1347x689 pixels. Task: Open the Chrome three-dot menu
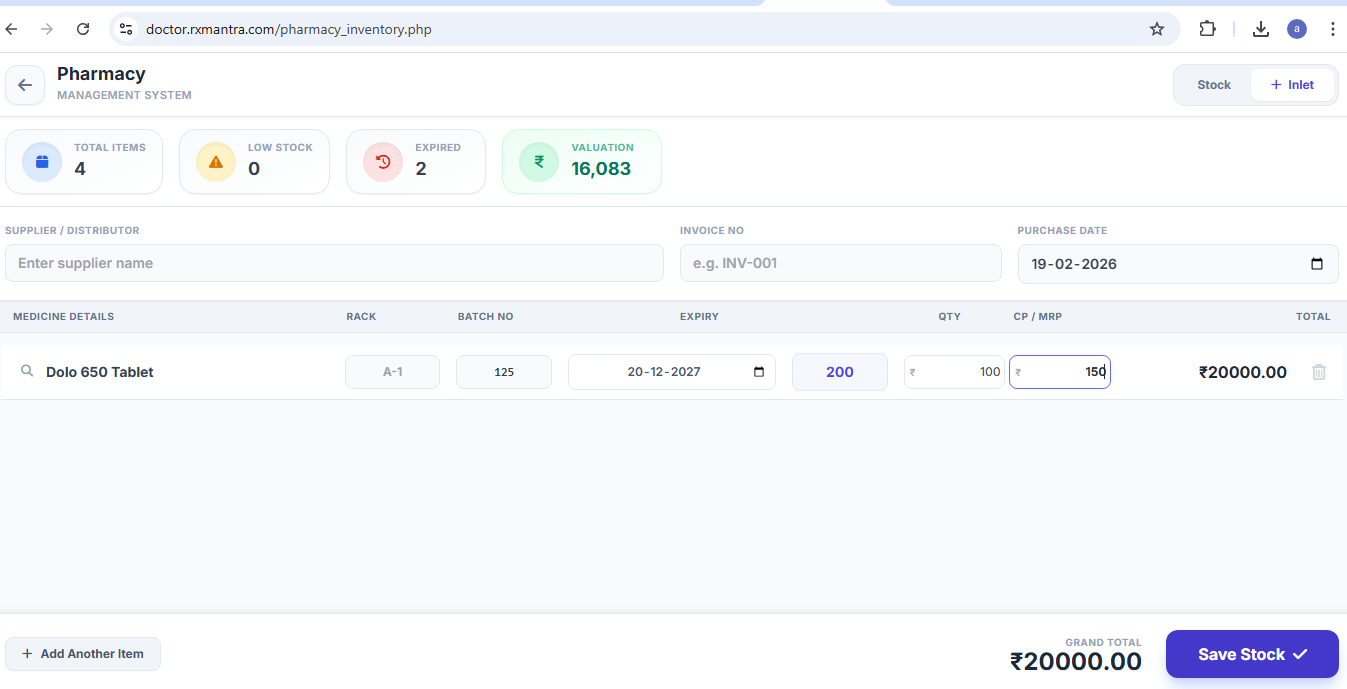pyautogui.click(x=1332, y=29)
